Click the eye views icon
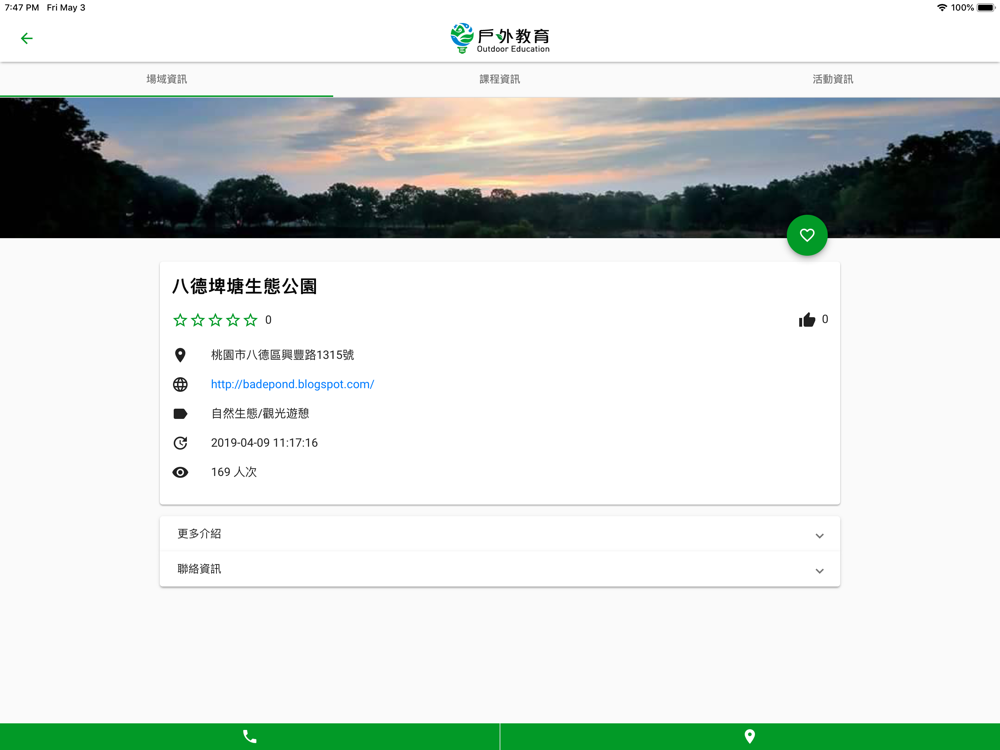This screenshot has width=1000, height=750. (180, 473)
